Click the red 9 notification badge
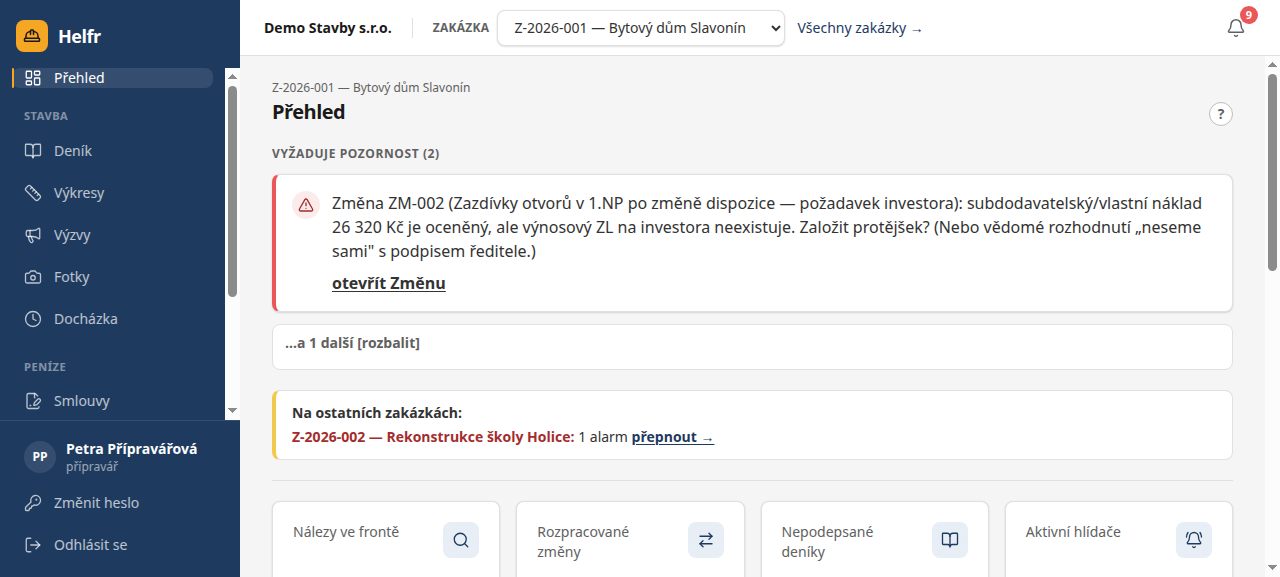This screenshot has width=1280, height=577. tap(1248, 15)
